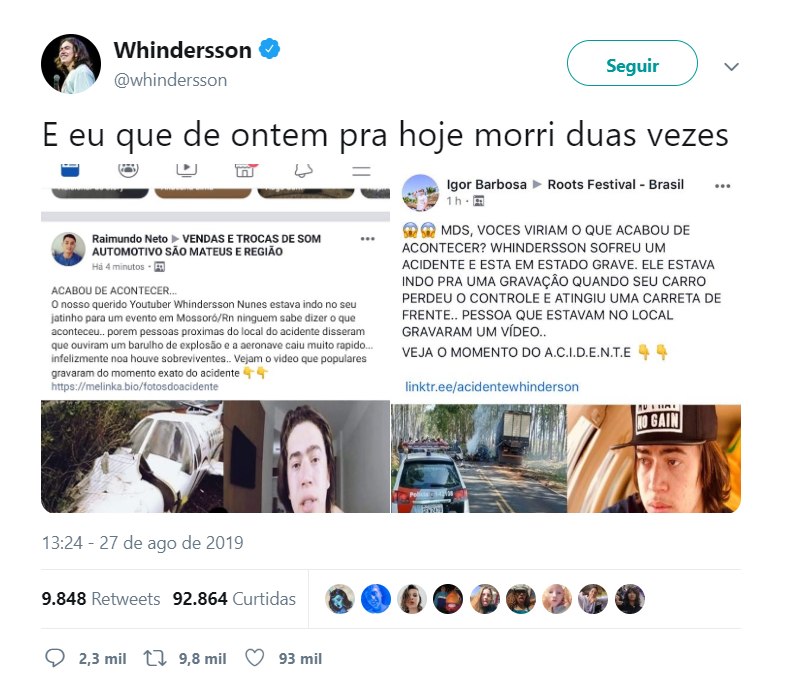
Task: Click the retweet arrows icon
Action: (155, 658)
